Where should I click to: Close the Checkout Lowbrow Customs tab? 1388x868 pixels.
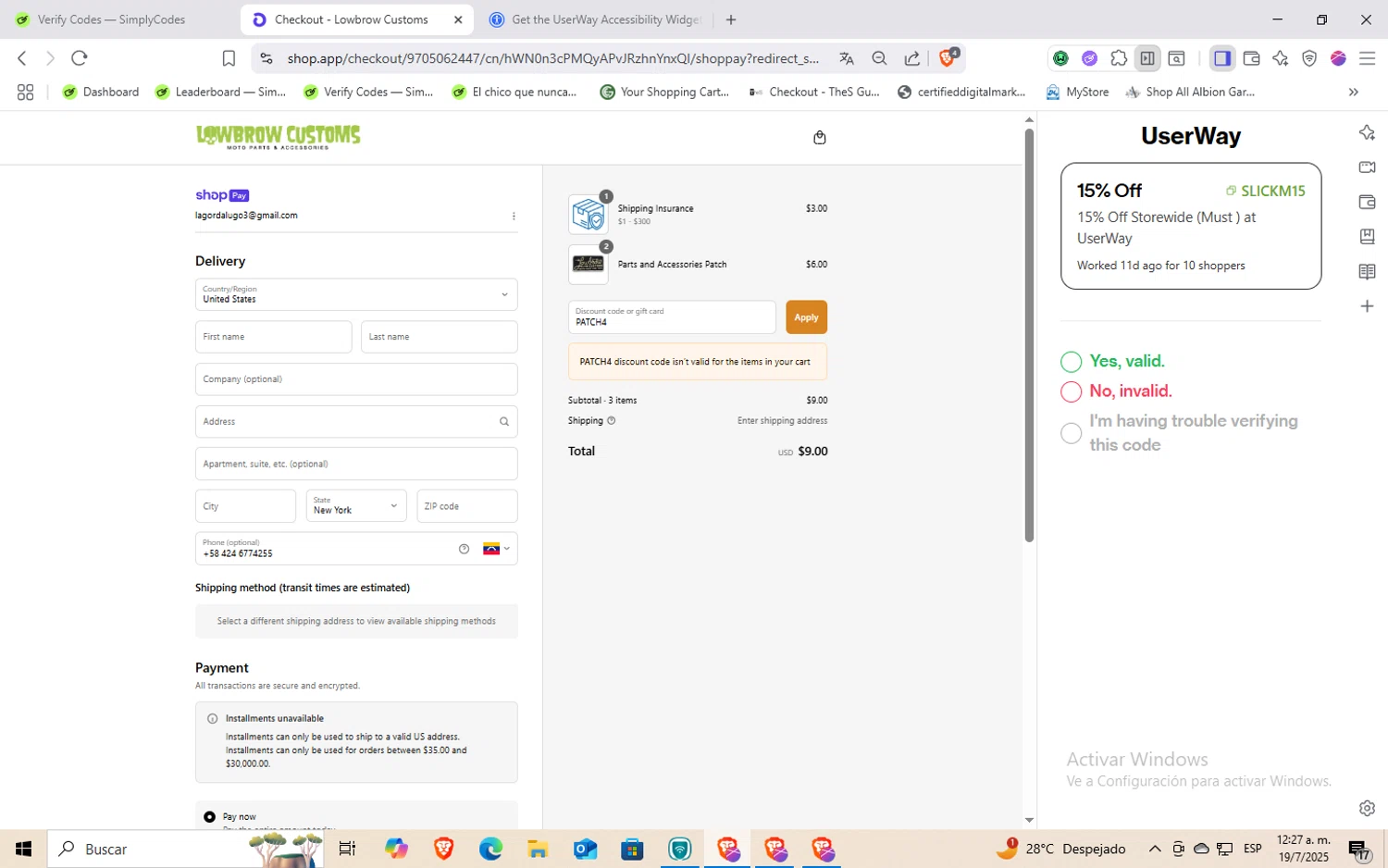458,19
